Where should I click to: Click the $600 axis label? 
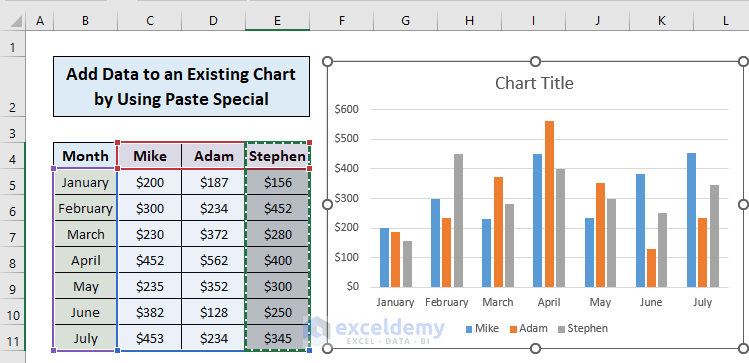(347, 109)
